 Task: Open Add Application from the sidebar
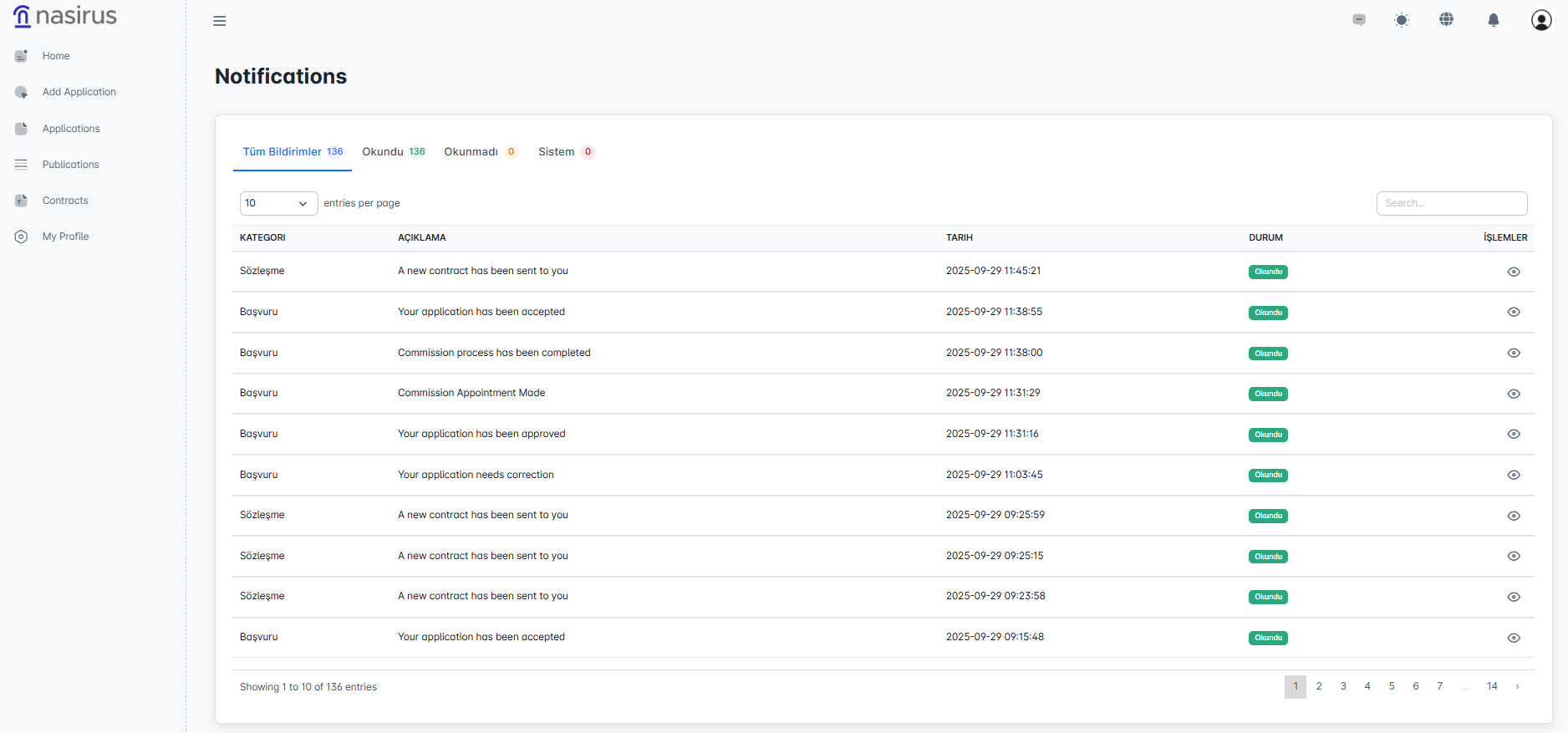[x=79, y=92]
